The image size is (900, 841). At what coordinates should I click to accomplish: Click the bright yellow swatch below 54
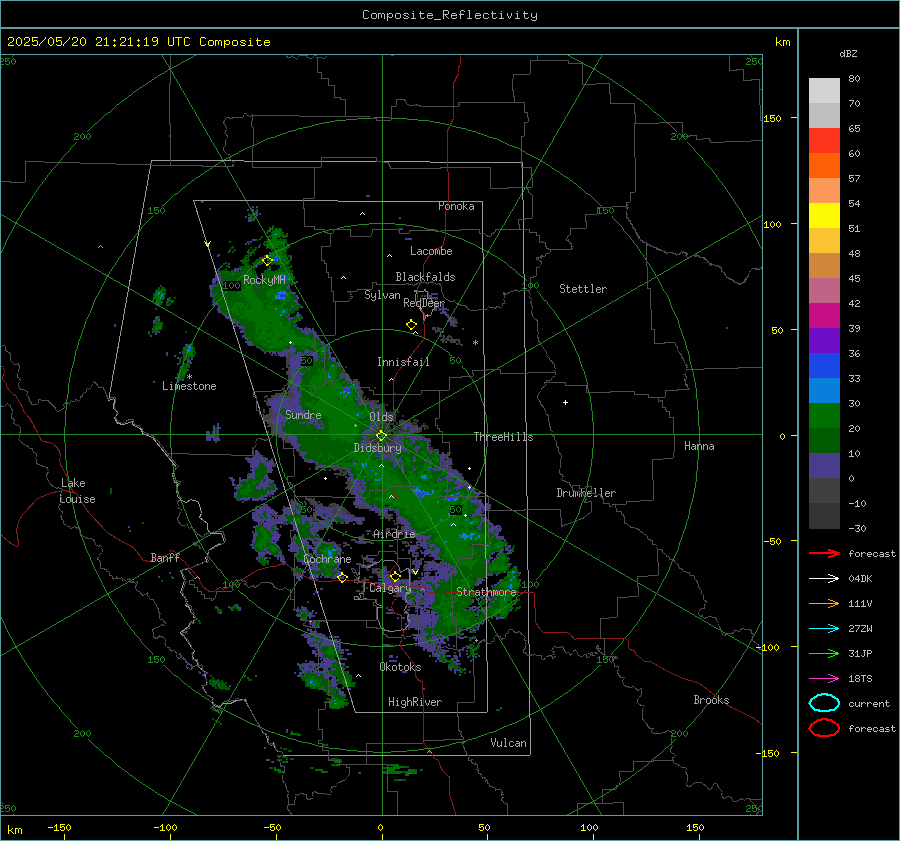(824, 216)
